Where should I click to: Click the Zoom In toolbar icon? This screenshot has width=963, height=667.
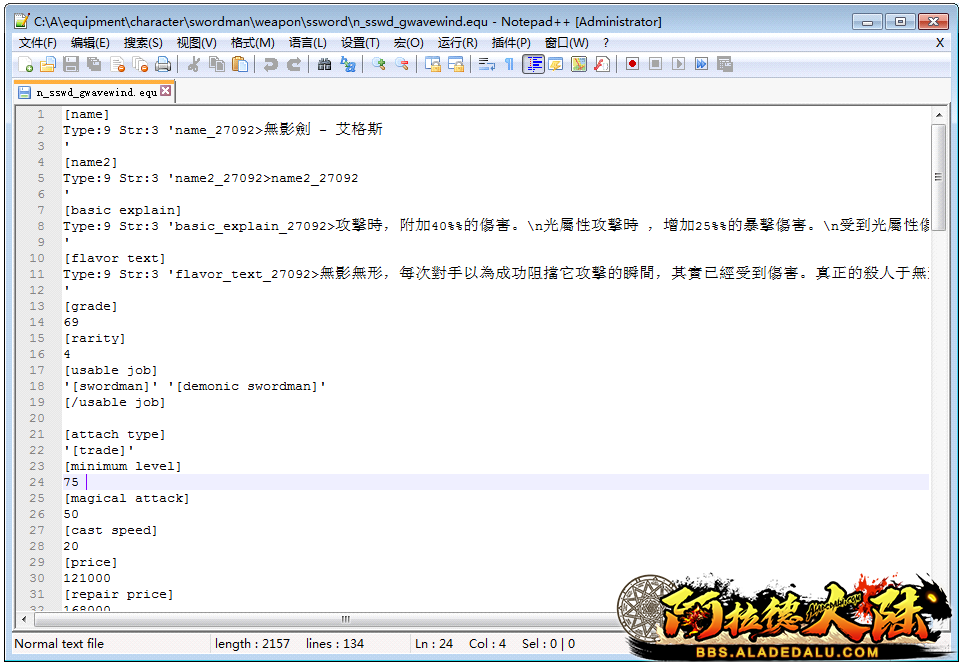[x=378, y=65]
